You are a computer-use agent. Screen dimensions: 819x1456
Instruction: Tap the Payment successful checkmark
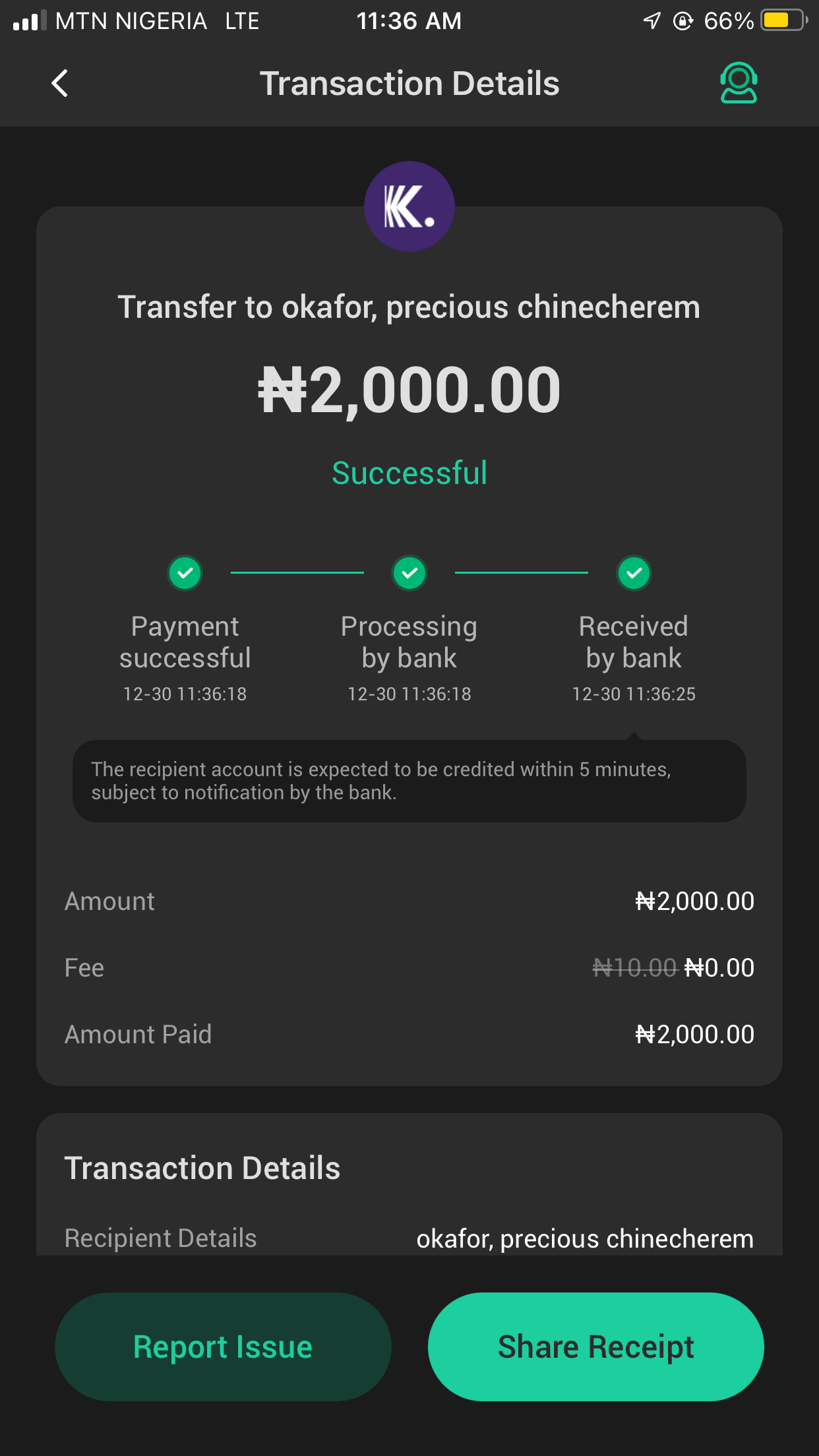pos(185,572)
